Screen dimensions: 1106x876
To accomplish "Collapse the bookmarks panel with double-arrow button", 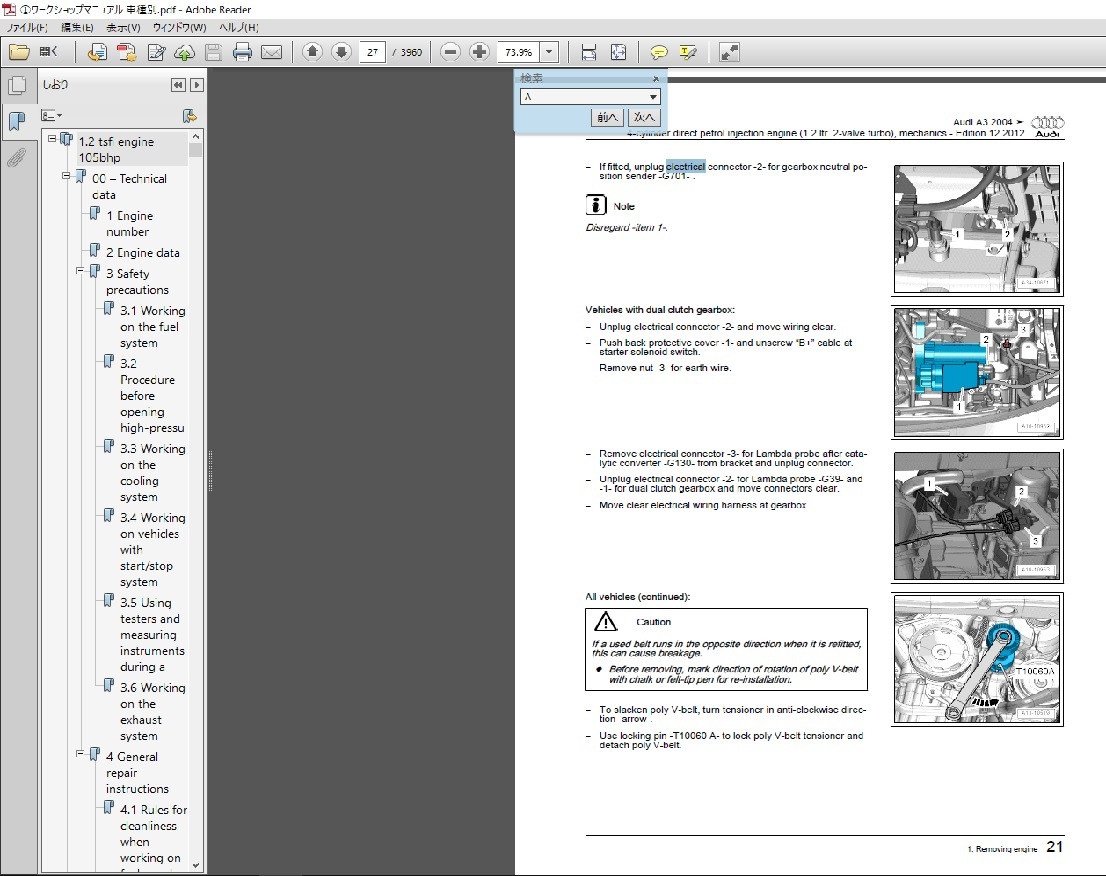I will 178,85.
